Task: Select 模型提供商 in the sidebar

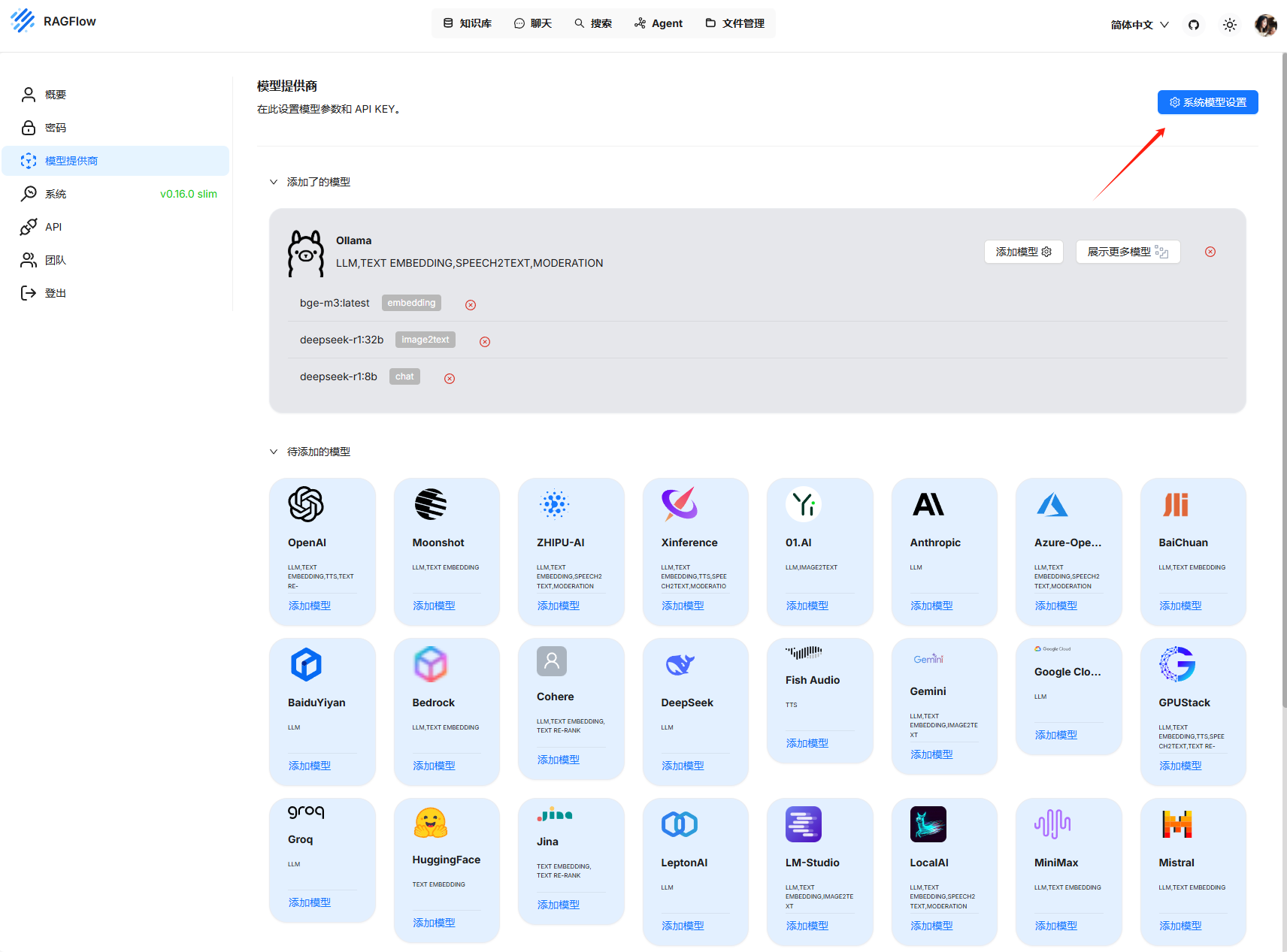Action: 116,161
